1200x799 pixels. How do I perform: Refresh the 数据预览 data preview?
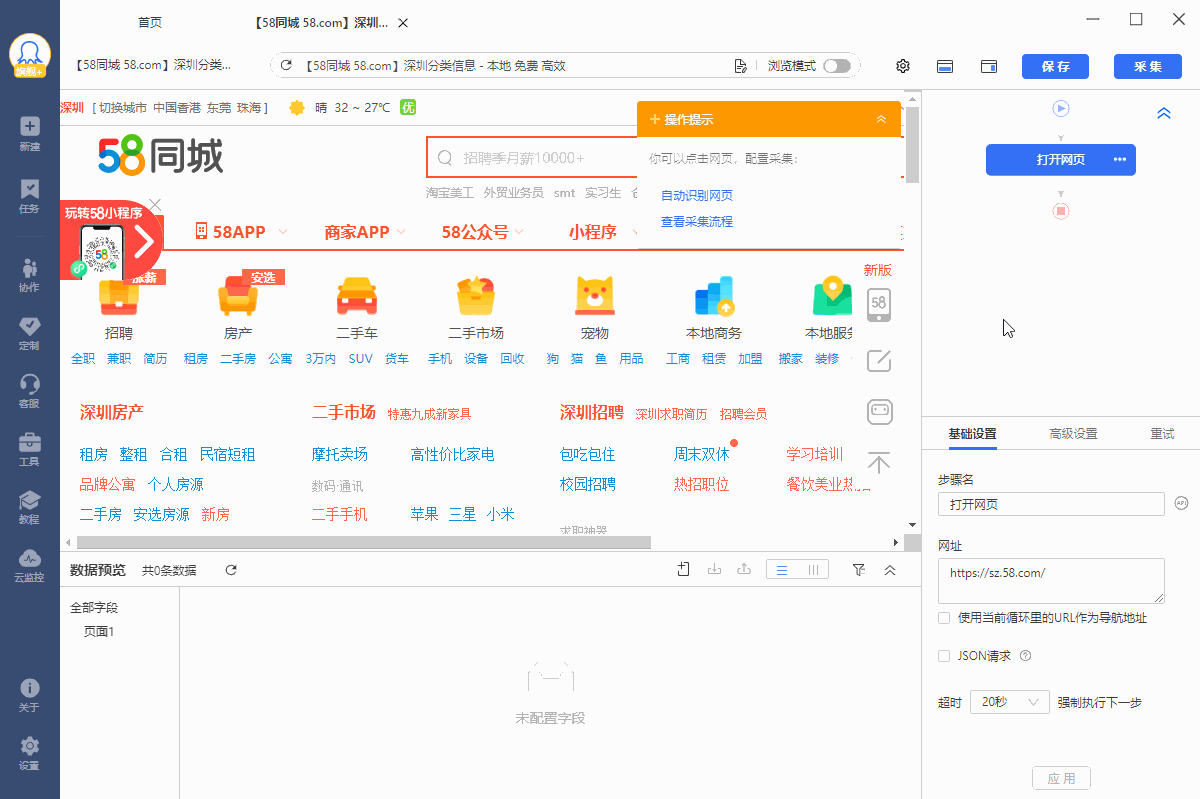231,570
